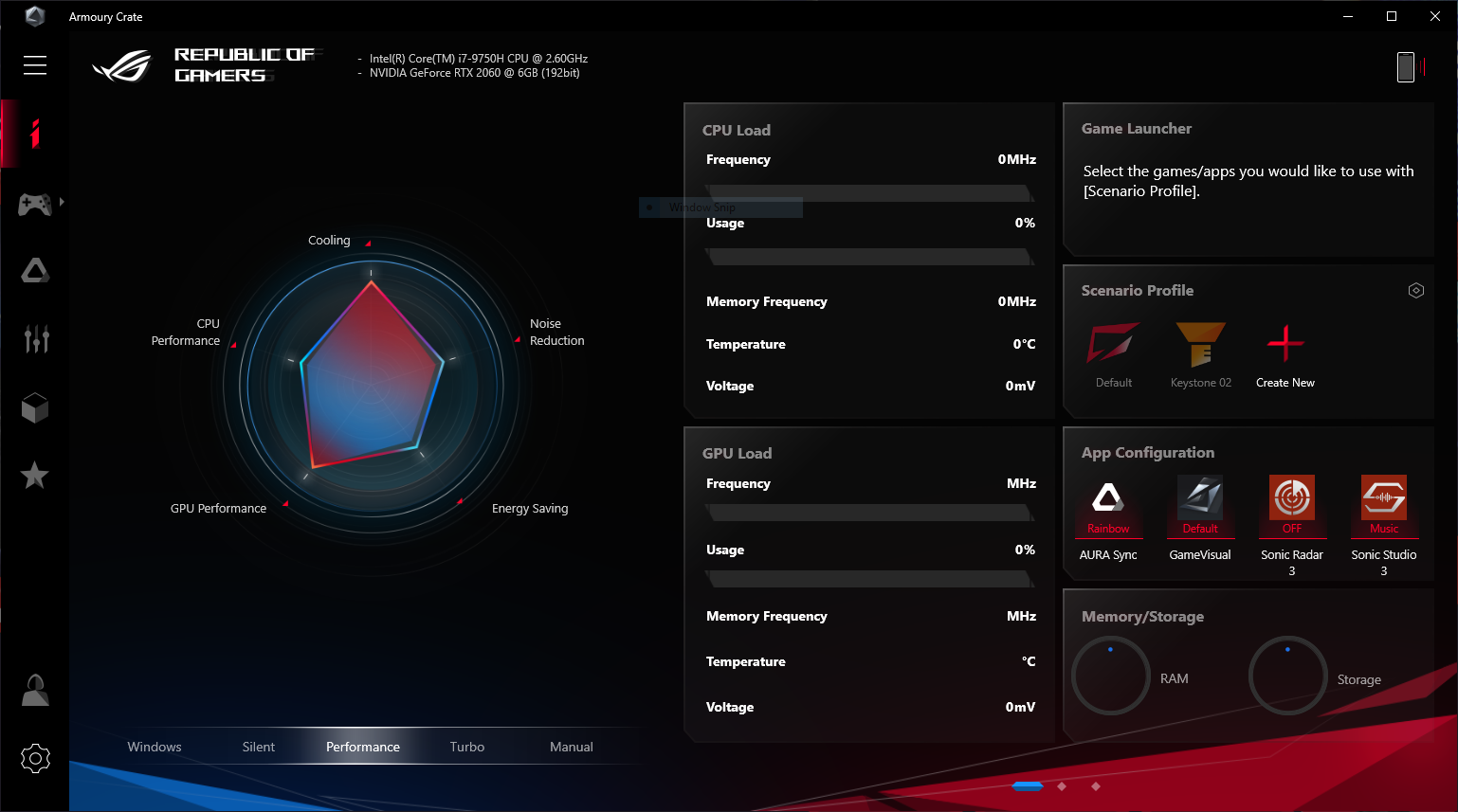This screenshot has height=812, width=1458.
Task: Select the Default scenario profile
Action: click(1114, 355)
